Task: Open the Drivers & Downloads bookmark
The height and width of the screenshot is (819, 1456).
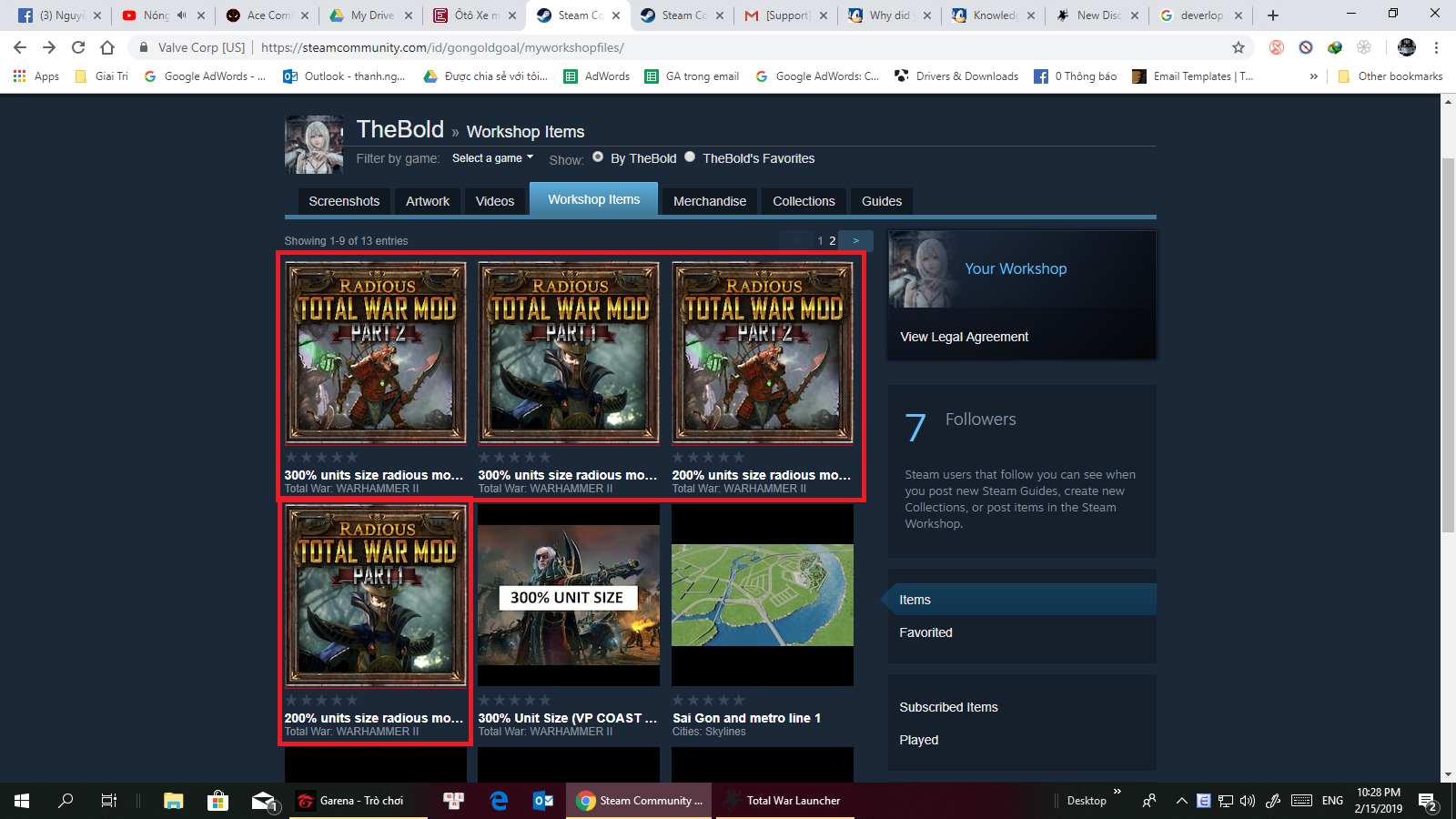Action: [x=956, y=76]
